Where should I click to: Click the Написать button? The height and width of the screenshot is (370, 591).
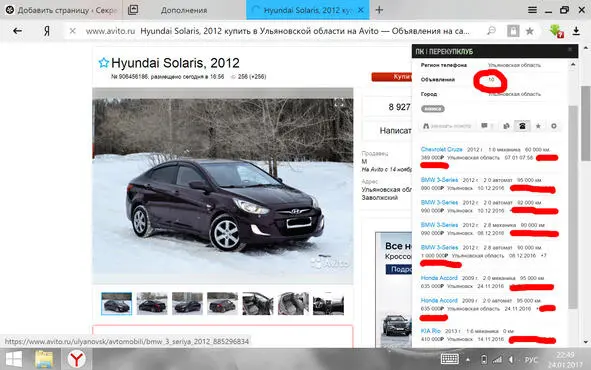coord(387,131)
